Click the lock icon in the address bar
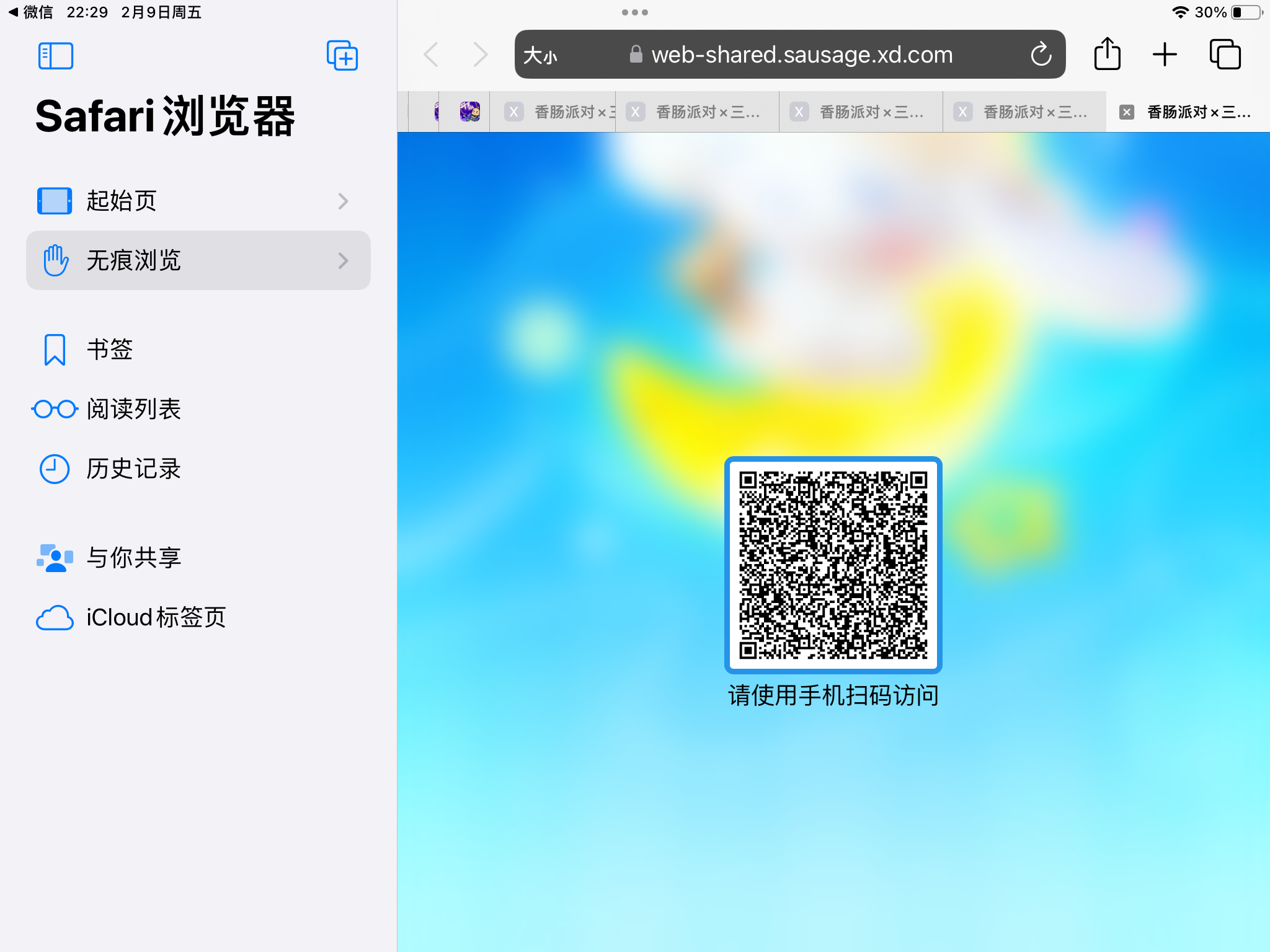Viewport: 1270px width, 952px height. pyautogui.click(x=636, y=54)
